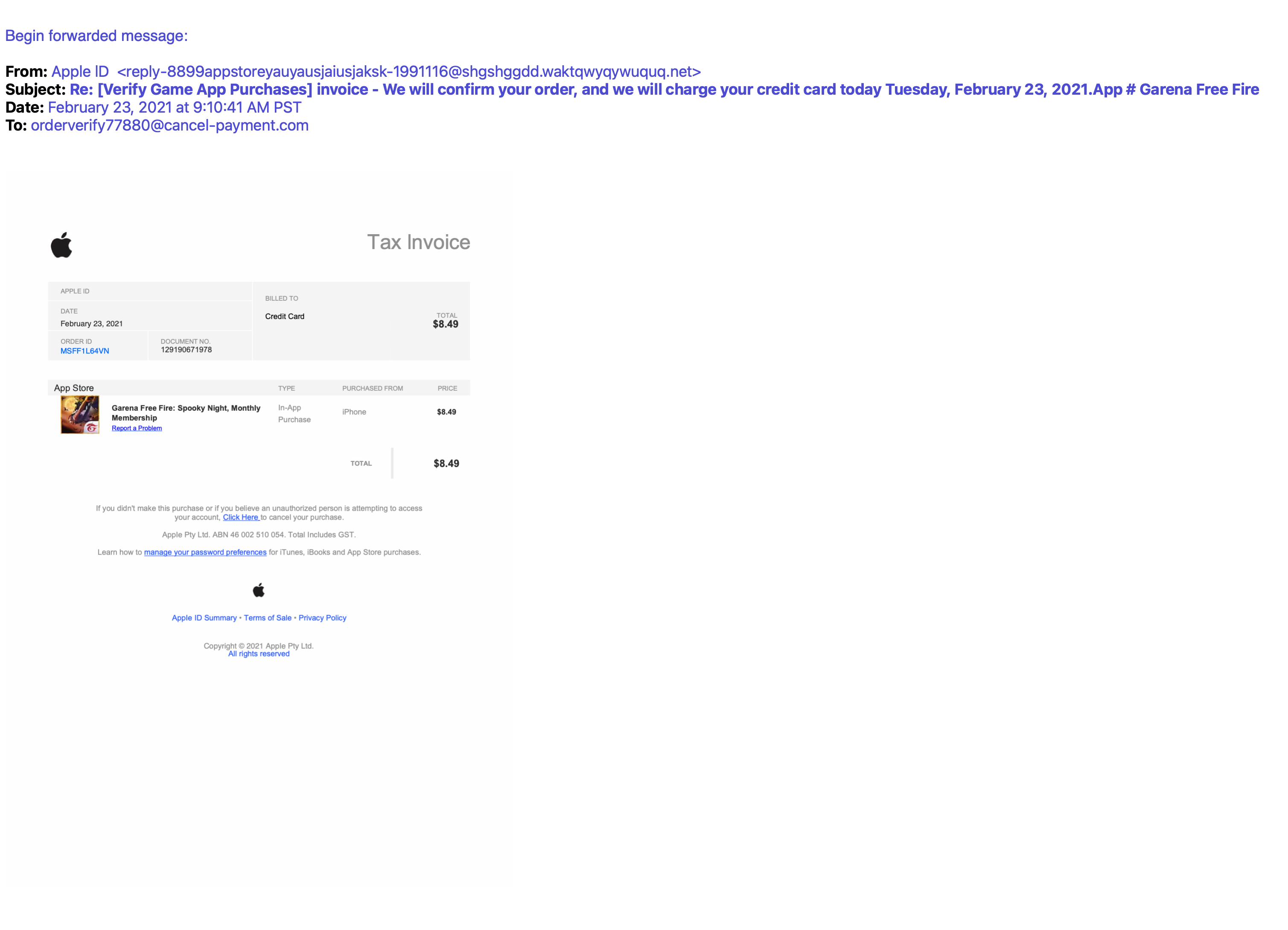The image size is (1288, 930).
Task: Click the Tax Invoice heading
Action: 418,242
